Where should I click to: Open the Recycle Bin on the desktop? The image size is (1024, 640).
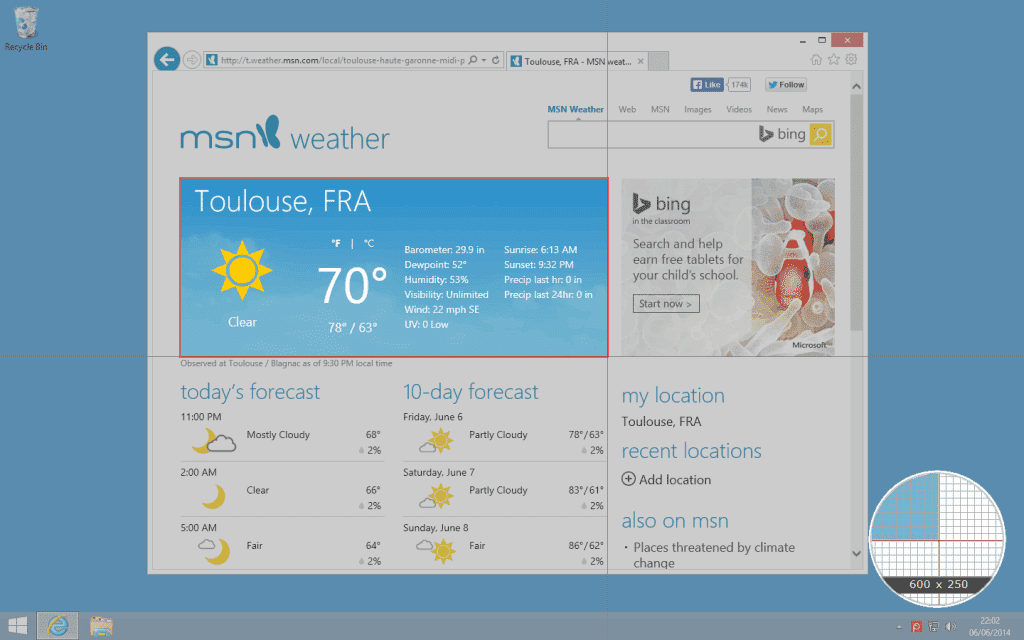tap(25, 22)
